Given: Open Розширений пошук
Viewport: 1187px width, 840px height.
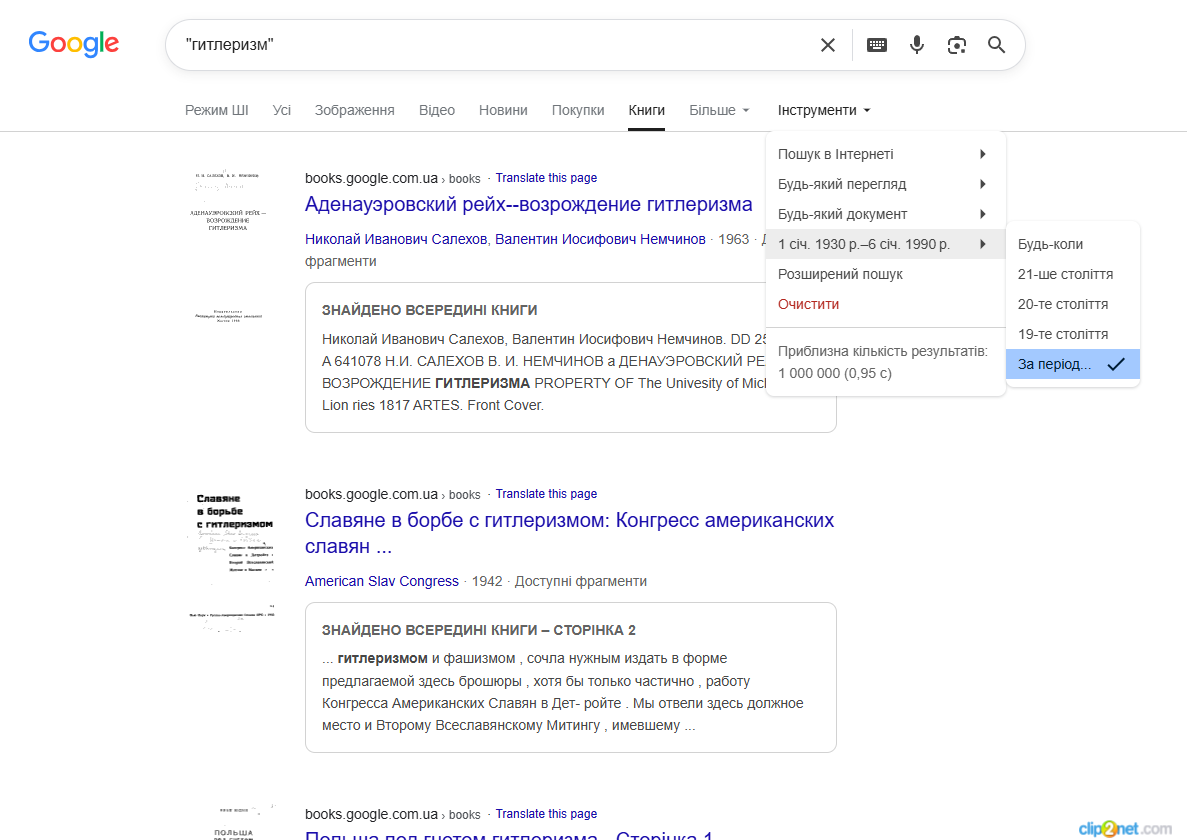Looking at the screenshot, I should coord(886,274).
